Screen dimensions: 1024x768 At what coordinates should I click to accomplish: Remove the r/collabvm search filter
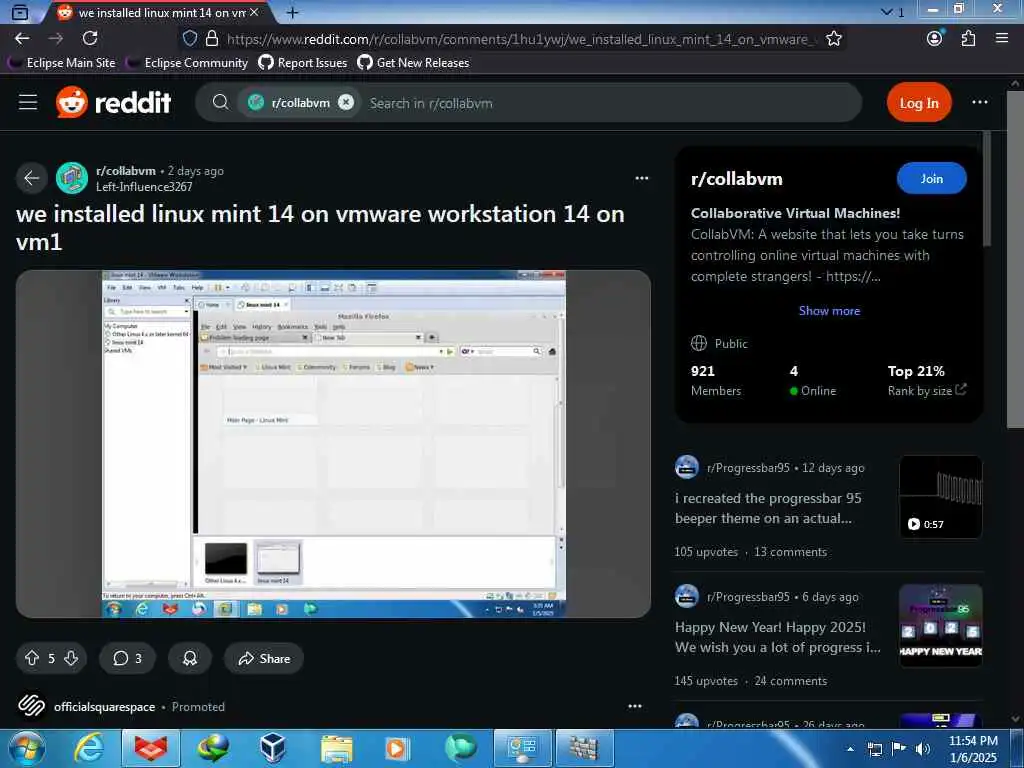pyautogui.click(x=346, y=103)
